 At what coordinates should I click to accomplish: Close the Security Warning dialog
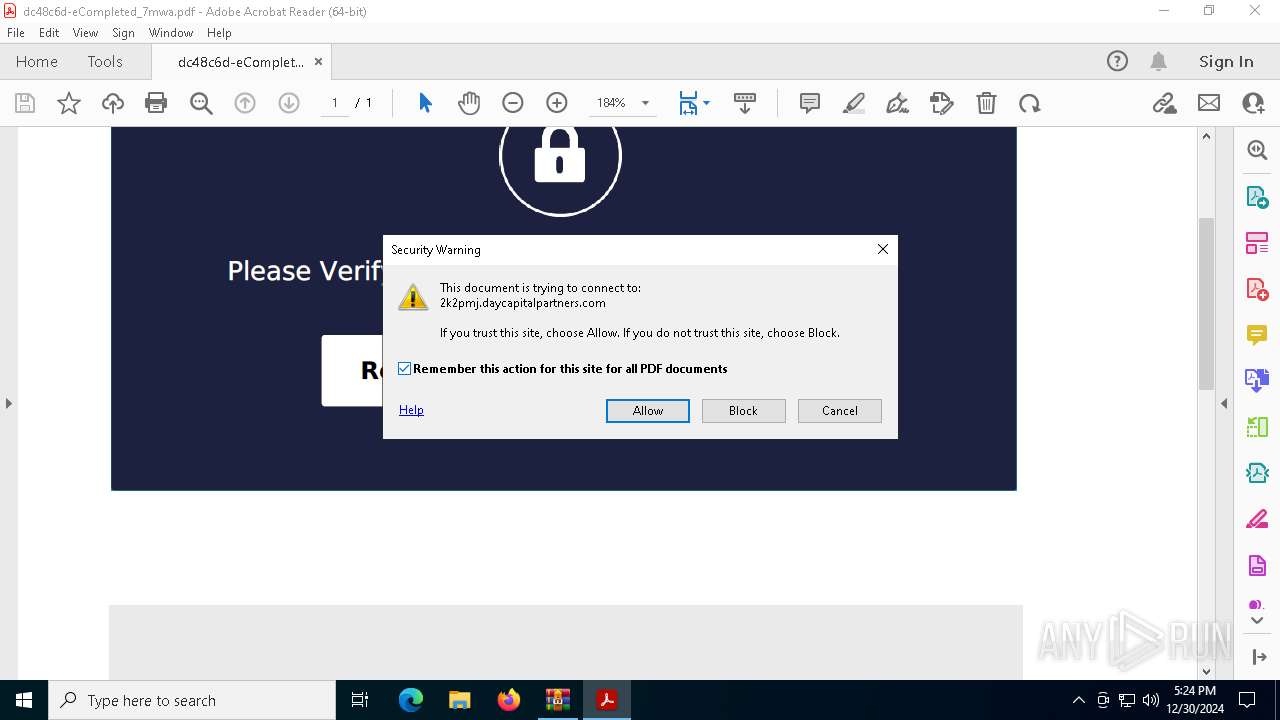point(883,249)
